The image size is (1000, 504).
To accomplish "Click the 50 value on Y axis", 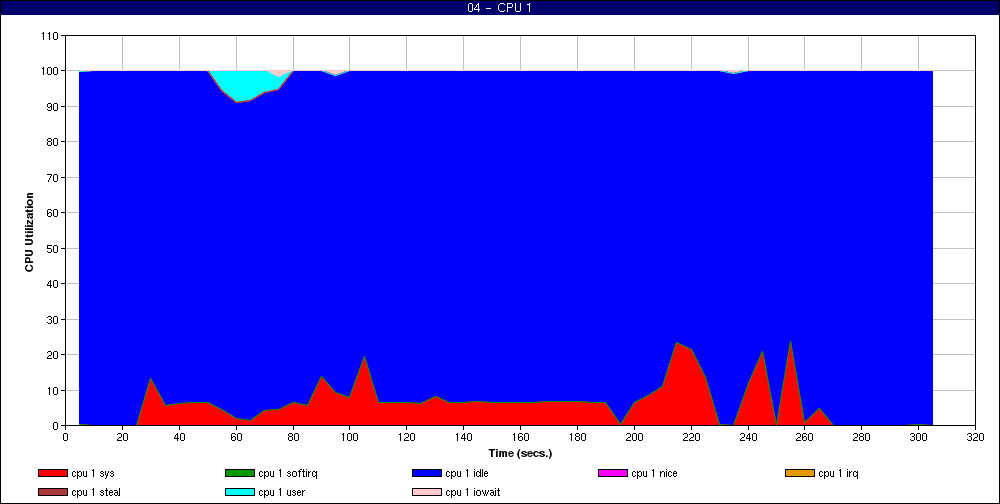I will [x=54, y=248].
